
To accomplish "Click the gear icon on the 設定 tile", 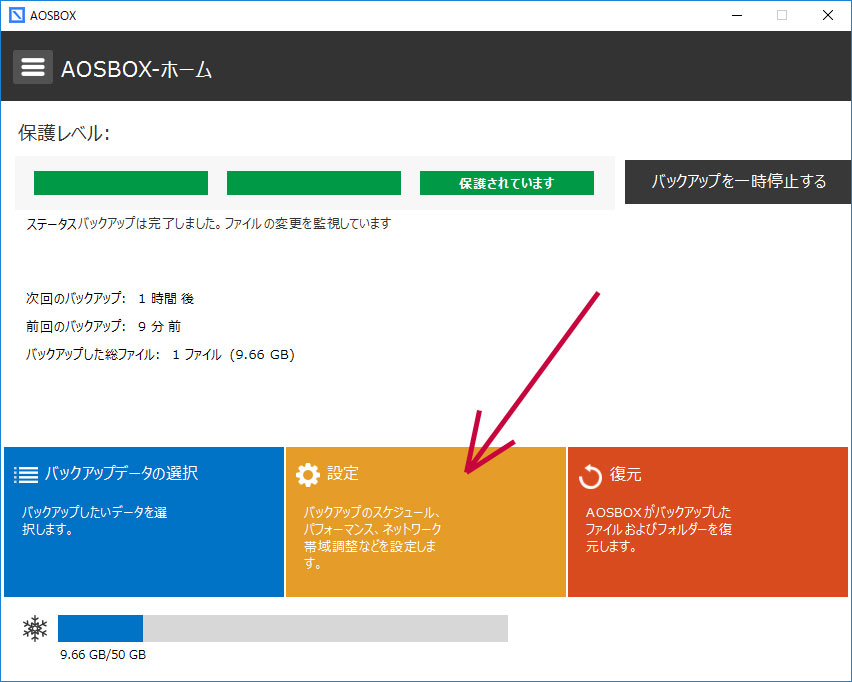I will [x=308, y=474].
